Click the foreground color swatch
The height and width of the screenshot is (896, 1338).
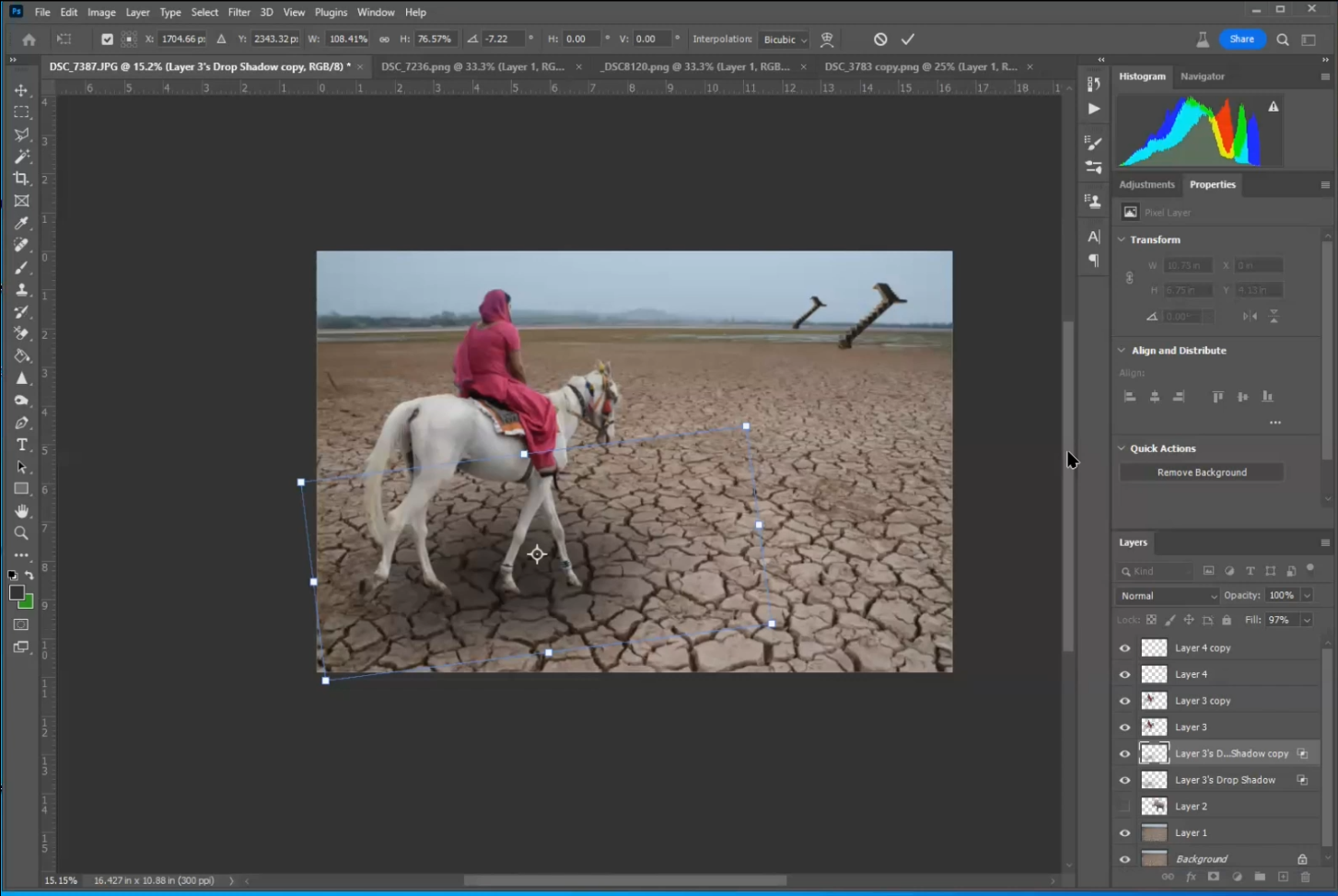click(x=17, y=593)
